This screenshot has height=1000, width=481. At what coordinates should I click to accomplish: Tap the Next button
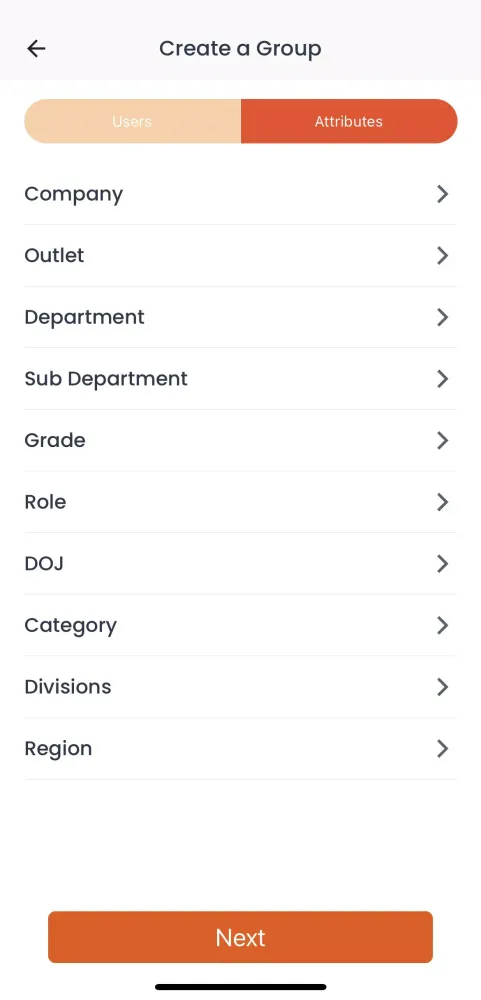240,937
